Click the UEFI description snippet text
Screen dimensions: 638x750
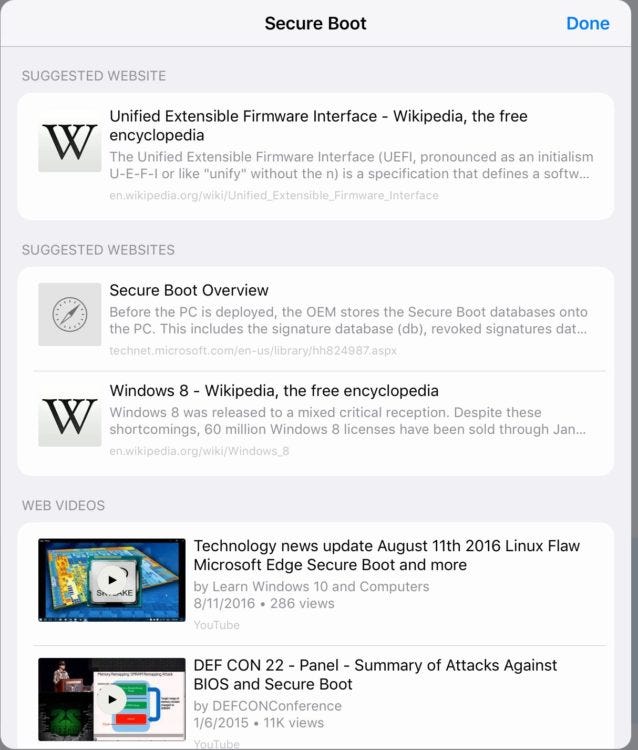coord(352,165)
